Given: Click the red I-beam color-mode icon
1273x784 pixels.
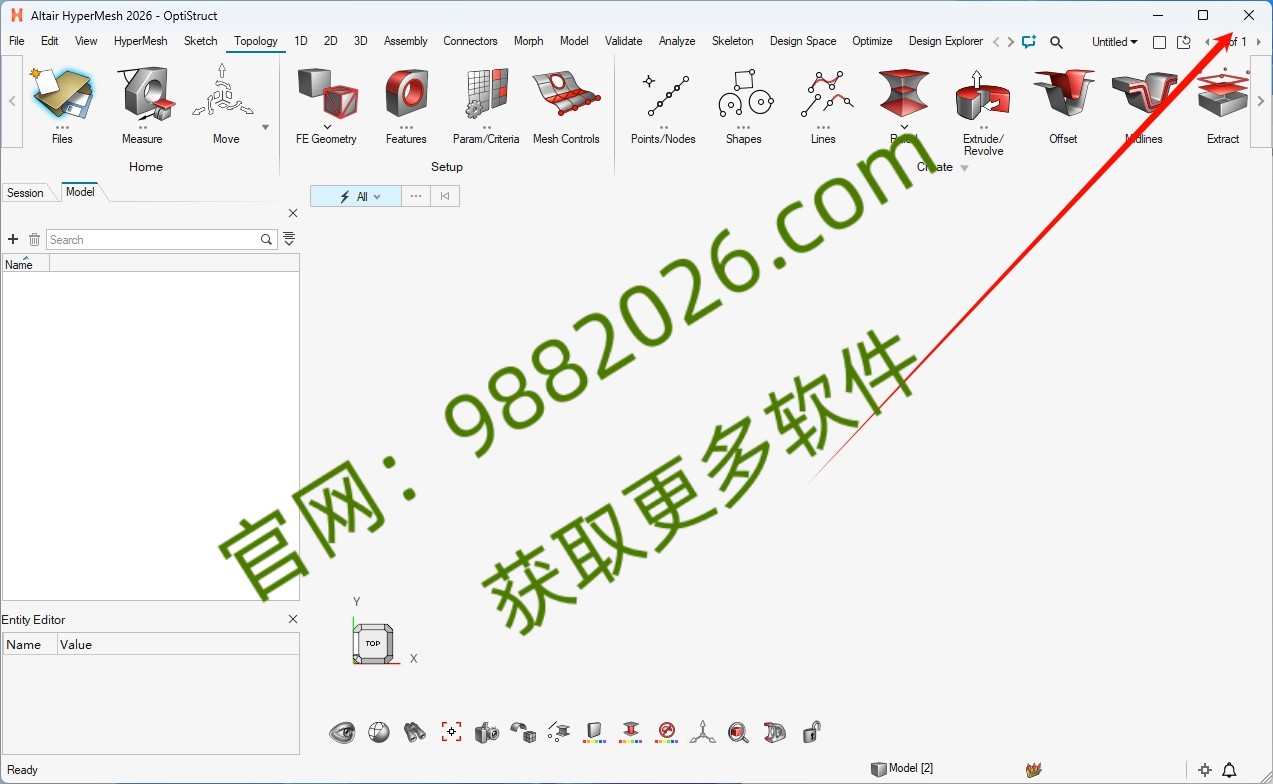Looking at the screenshot, I should [x=631, y=732].
